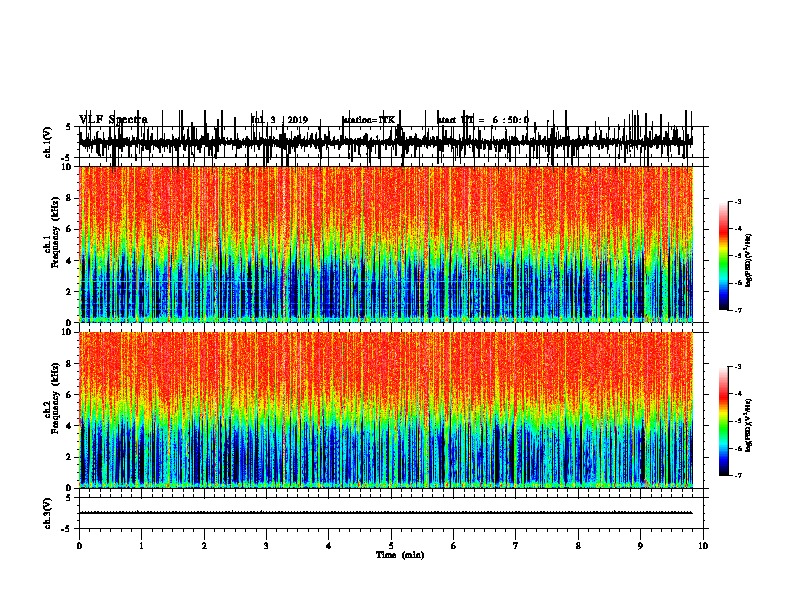Click the ch.3(V) axis label
The image size is (792, 612).
[x=47, y=513]
